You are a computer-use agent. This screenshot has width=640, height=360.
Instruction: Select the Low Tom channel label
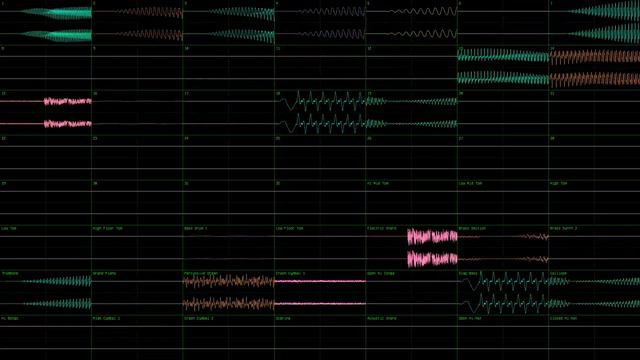(9, 229)
